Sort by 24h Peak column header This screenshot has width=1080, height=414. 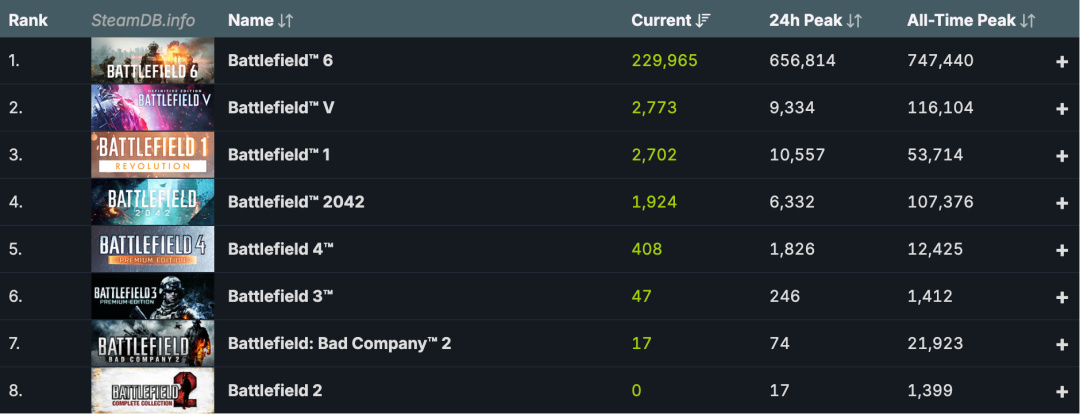click(x=816, y=20)
